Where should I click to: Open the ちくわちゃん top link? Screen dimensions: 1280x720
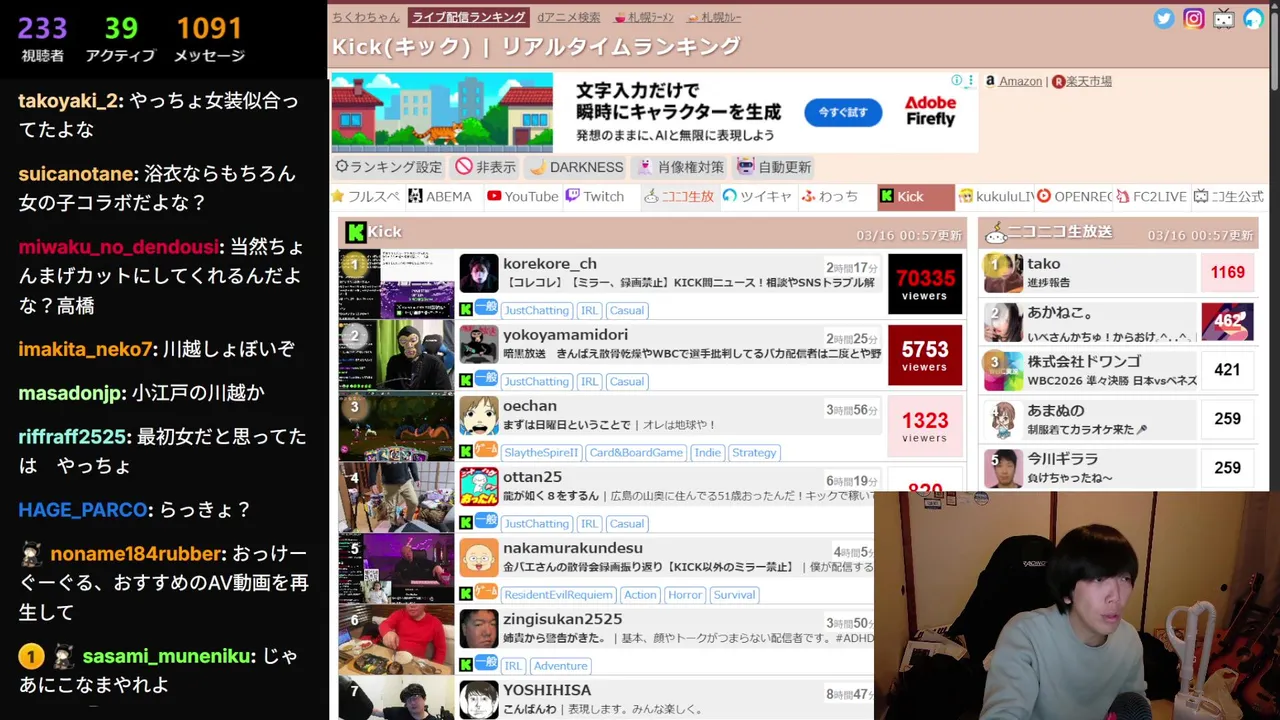pos(365,17)
